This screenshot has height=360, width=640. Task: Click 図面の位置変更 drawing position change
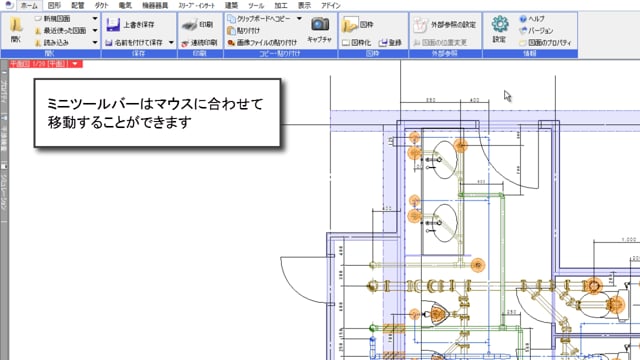440,42
